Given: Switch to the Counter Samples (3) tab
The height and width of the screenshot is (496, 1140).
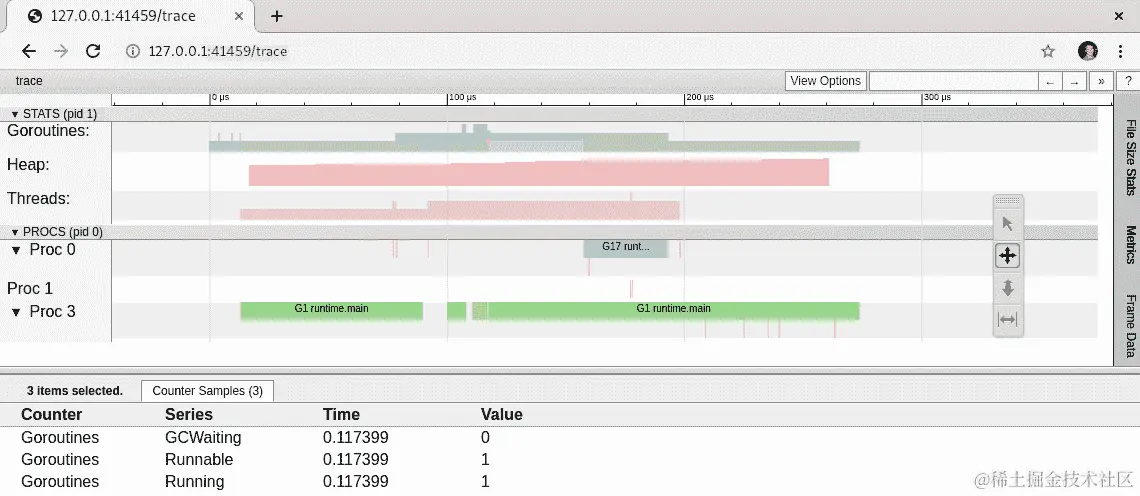Looking at the screenshot, I should [207, 391].
